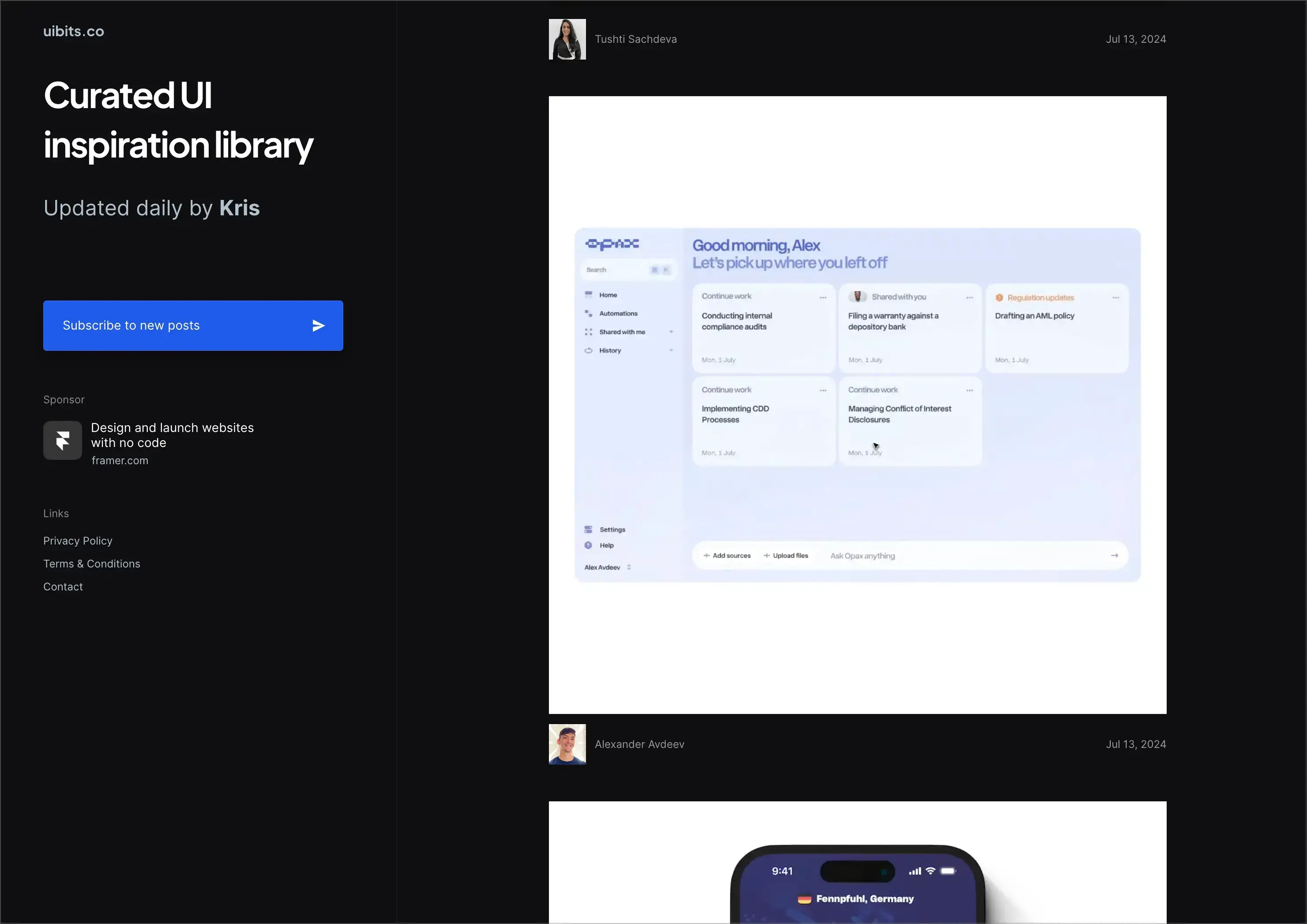
Task: Open Help icon in Opax sidebar
Action: point(589,545)
